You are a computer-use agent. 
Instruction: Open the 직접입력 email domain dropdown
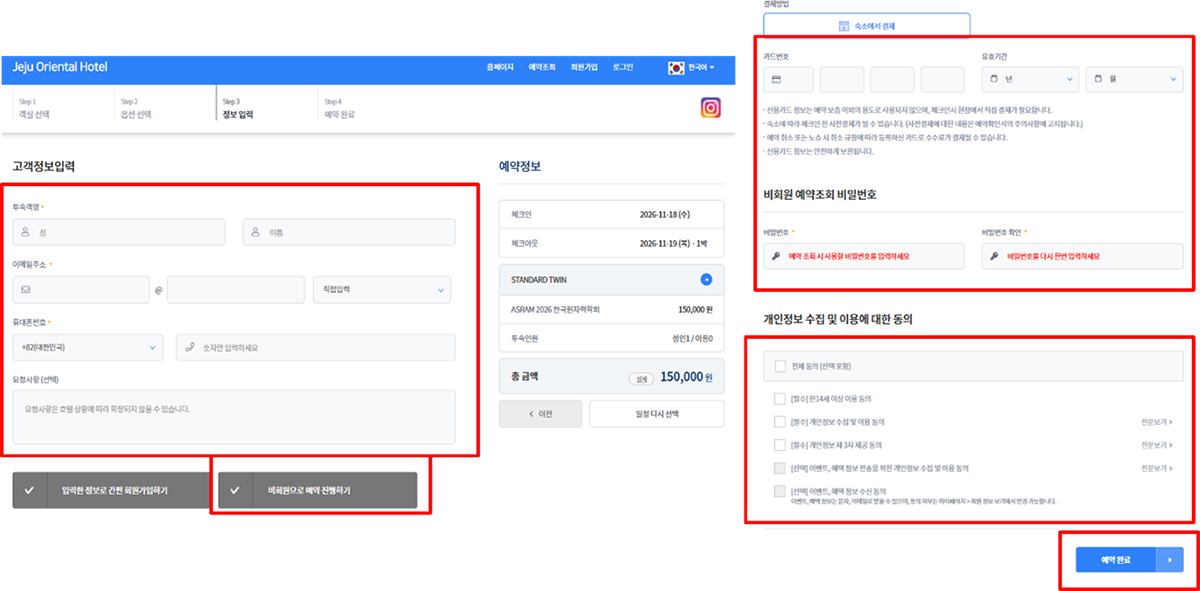pyautogui.click(x=381, y=290)
